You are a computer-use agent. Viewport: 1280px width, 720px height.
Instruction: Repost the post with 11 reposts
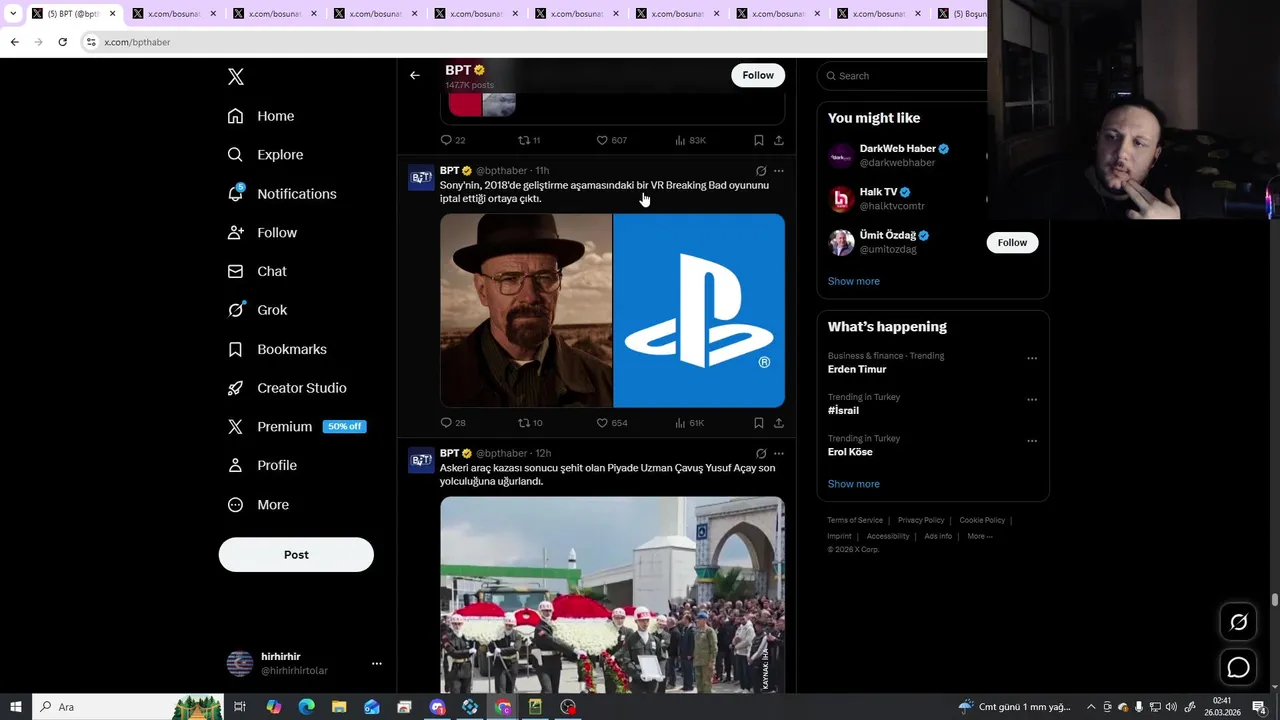point(529,140)
